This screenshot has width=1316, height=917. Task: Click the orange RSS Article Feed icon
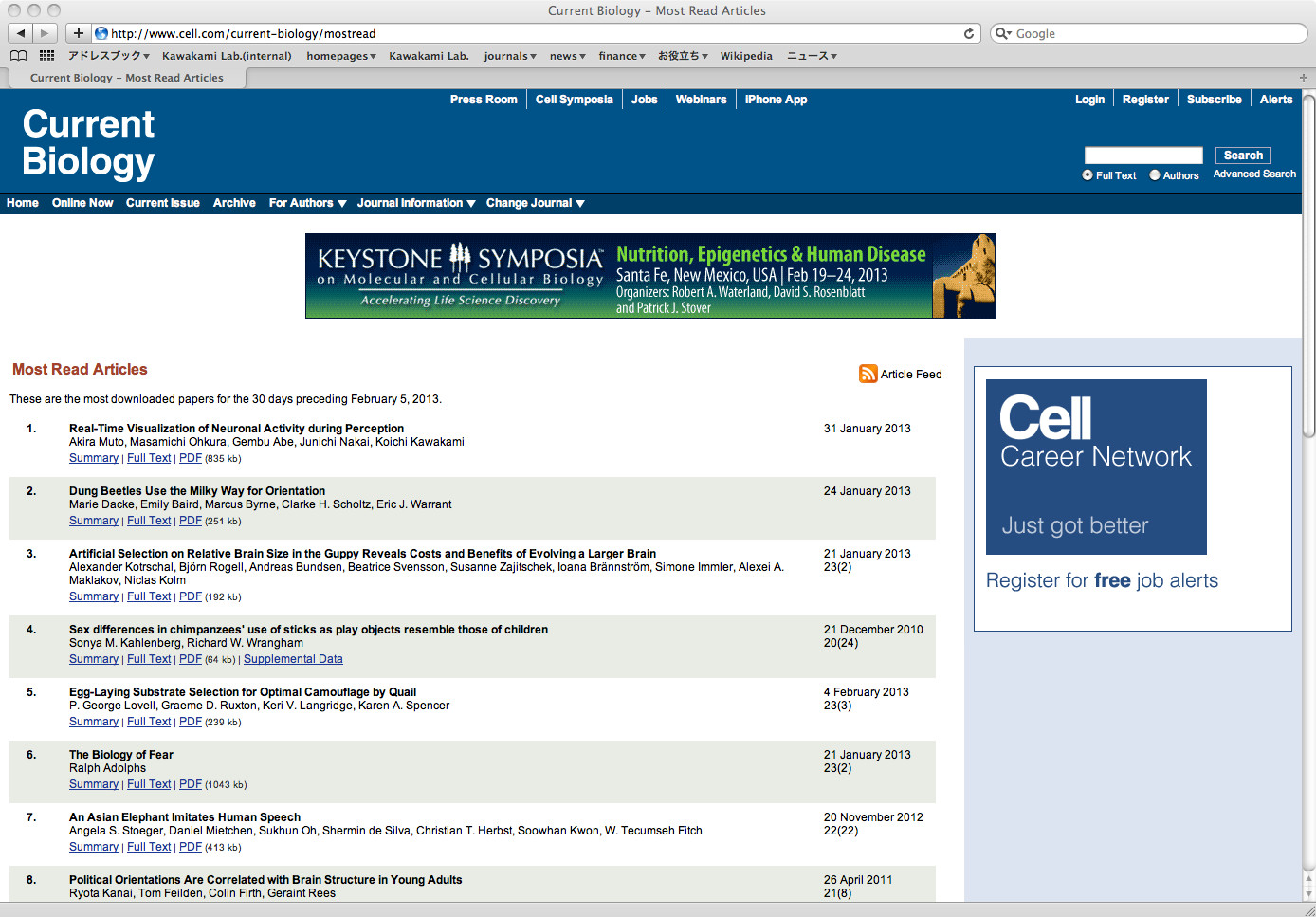pos(868,374)
